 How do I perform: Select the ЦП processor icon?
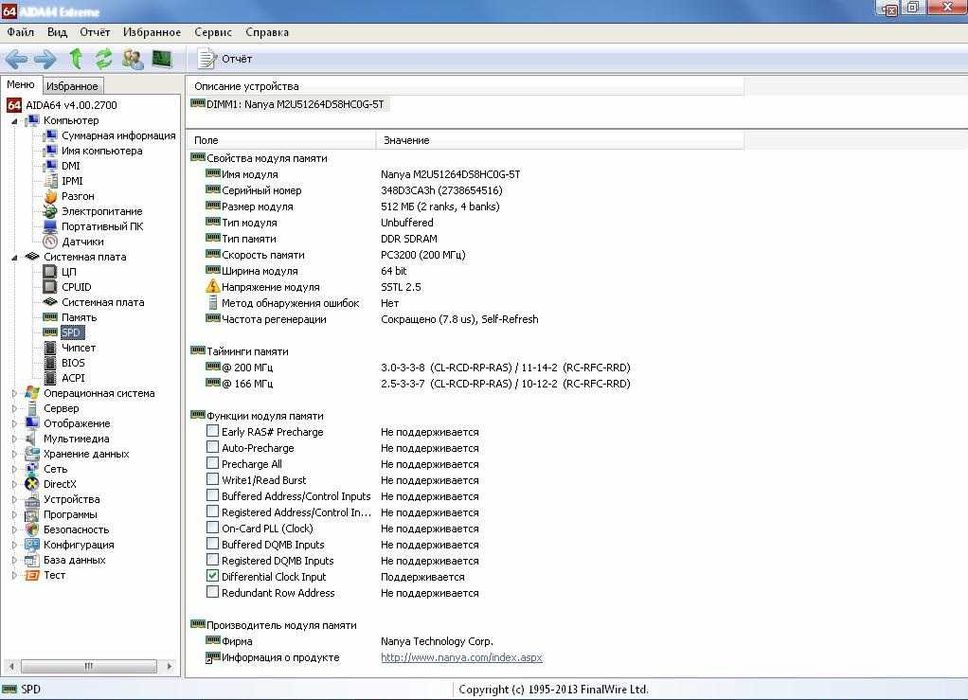(x=50, y=272)
